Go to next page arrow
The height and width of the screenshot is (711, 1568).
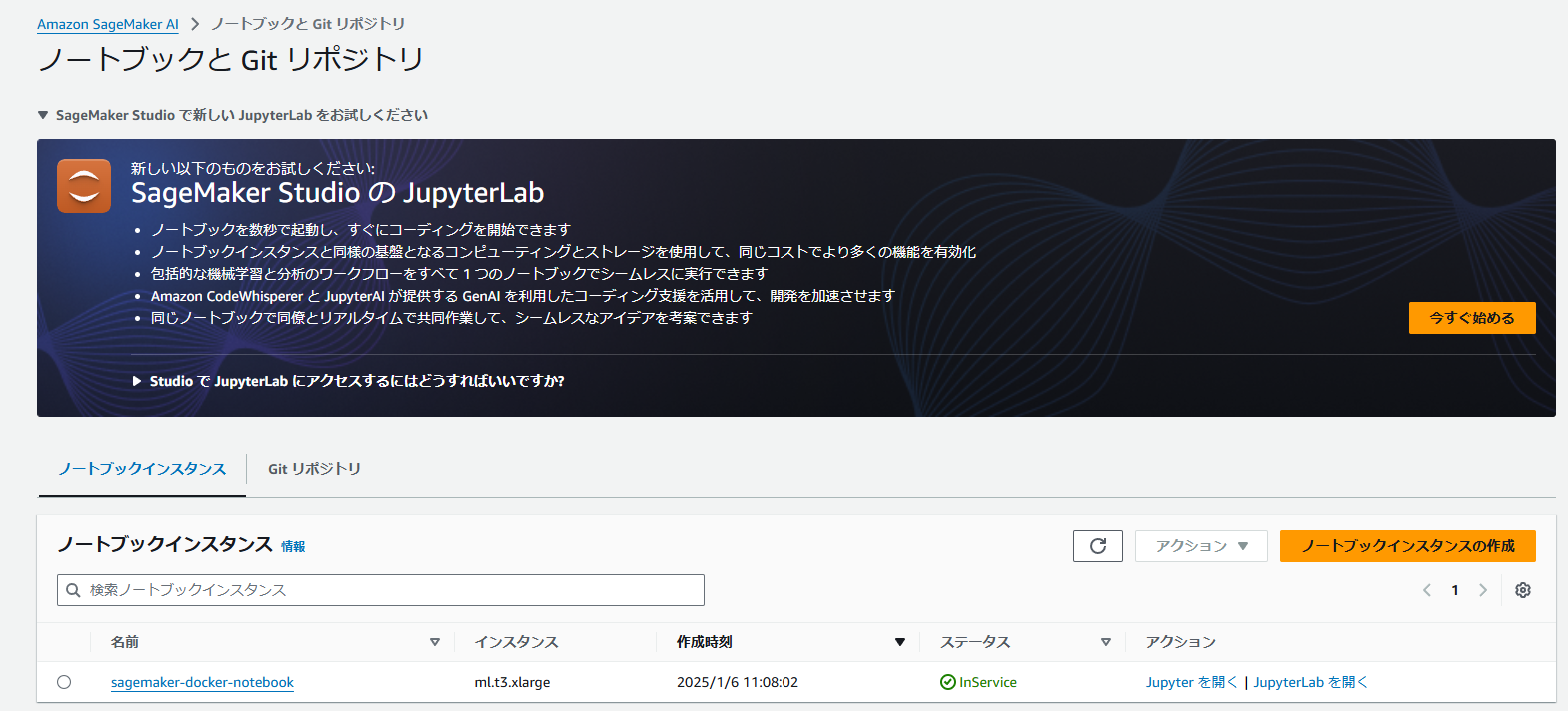tap(1483, 590)
